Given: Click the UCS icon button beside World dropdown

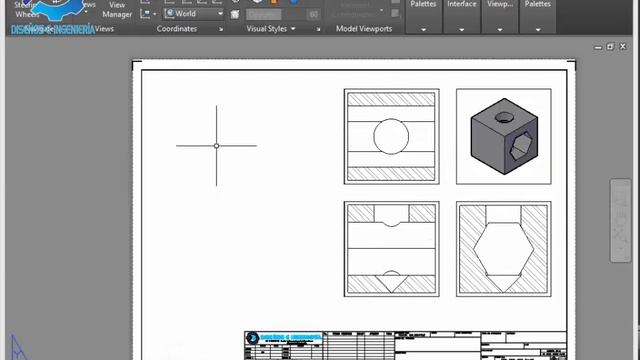Looking at the screenshot, I should [144, 14].
